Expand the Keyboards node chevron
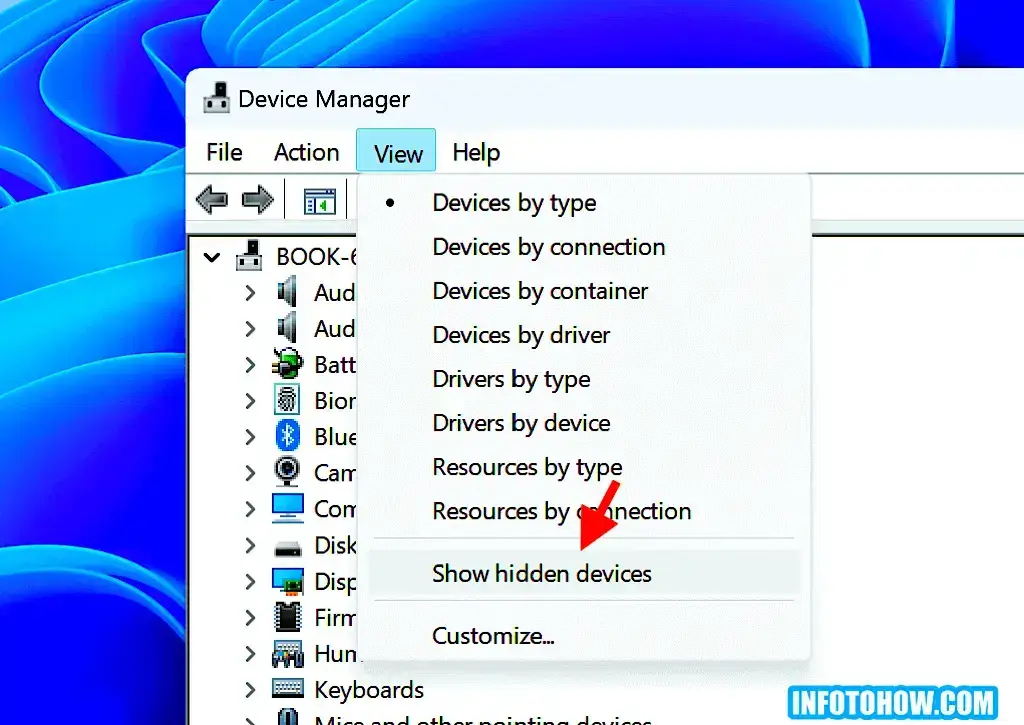This screenshot has height=725, width=1024. pyautogui.click(x=250, y=689)
